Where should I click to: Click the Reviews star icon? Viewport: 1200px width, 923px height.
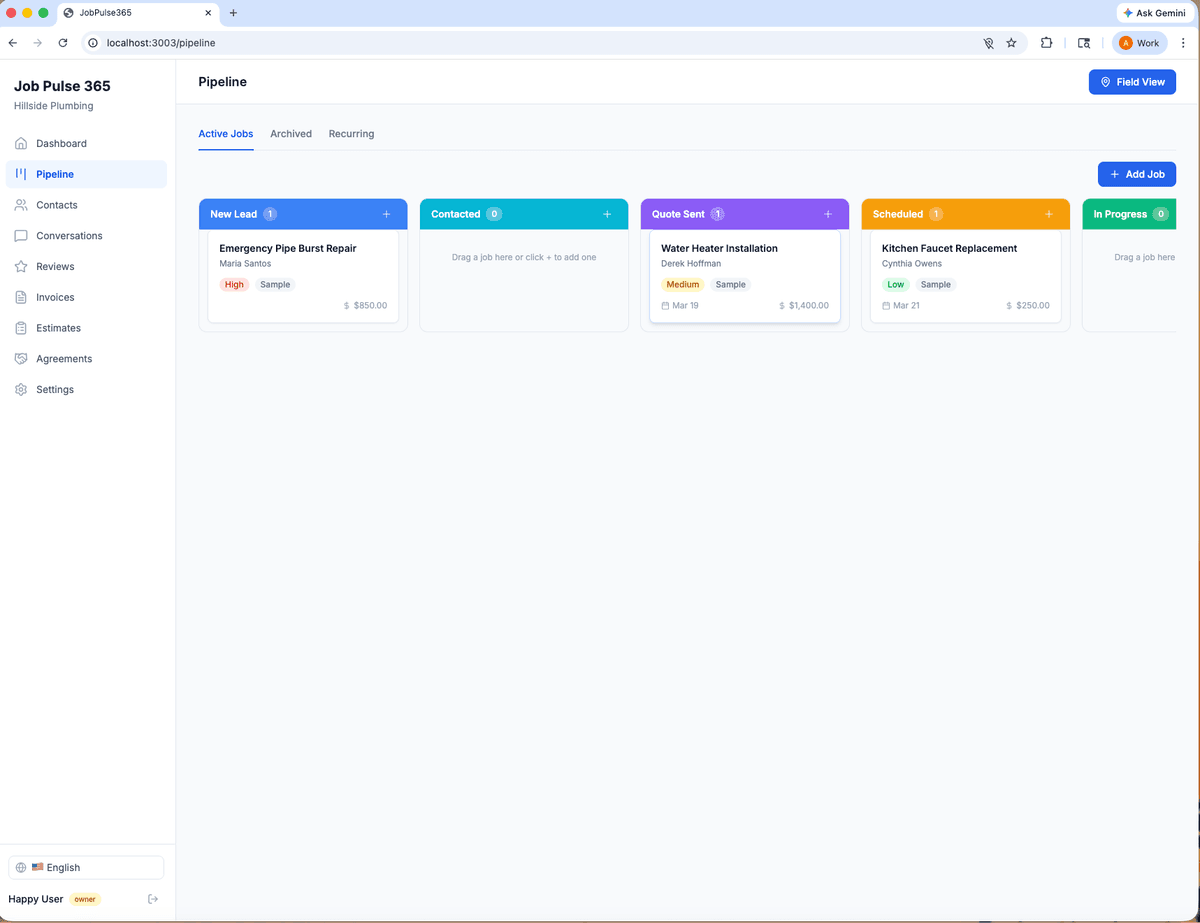click(20, 266)
